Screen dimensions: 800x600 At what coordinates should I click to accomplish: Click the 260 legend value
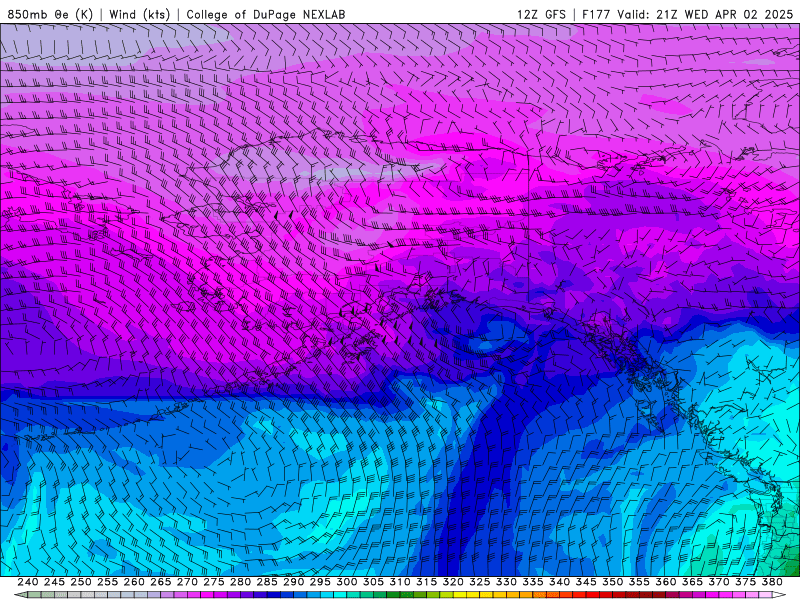134,582
